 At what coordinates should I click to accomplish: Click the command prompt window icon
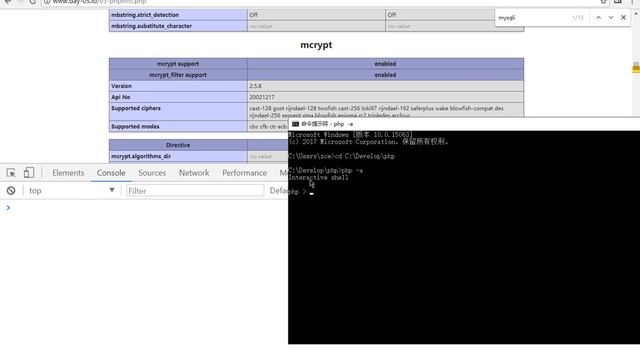click(x=296, y=124)
